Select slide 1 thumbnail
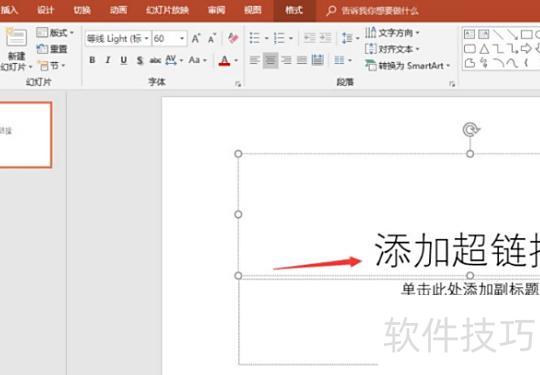The image size is (540, 375). point(25,135)
